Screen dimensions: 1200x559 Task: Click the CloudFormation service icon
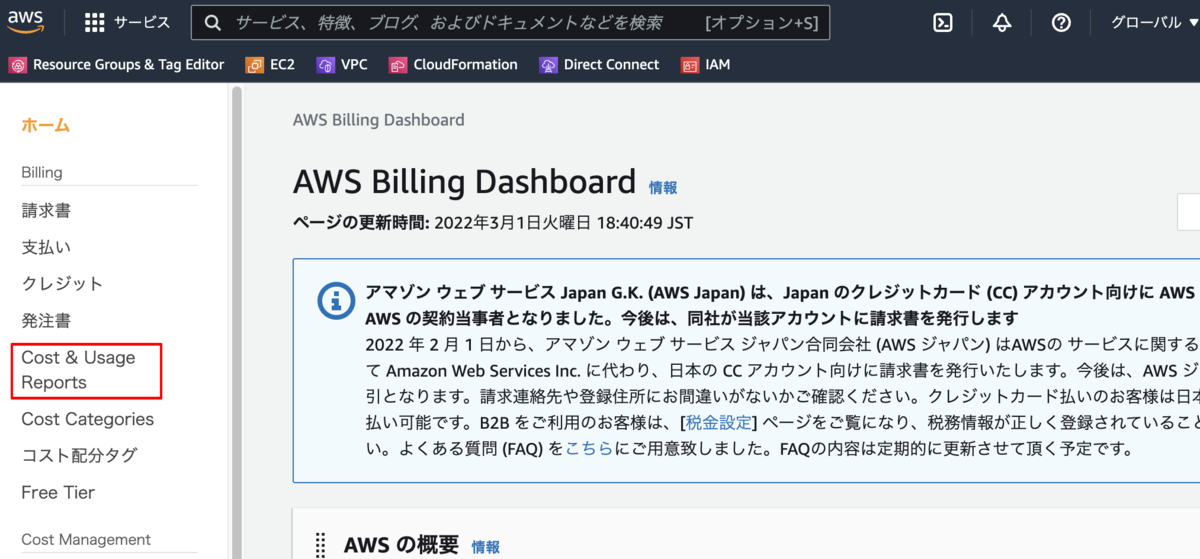[x=398, y=65]
